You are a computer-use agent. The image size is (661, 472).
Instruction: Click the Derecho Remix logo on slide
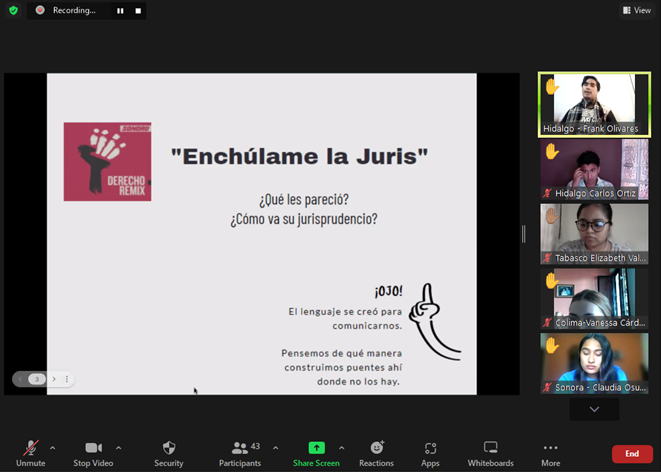(x=107, y=162)
